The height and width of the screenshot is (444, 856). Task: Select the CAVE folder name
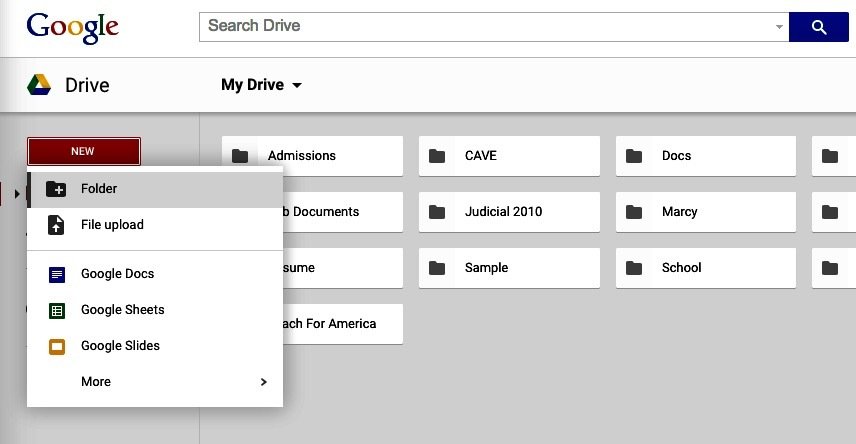pos(481,156)
